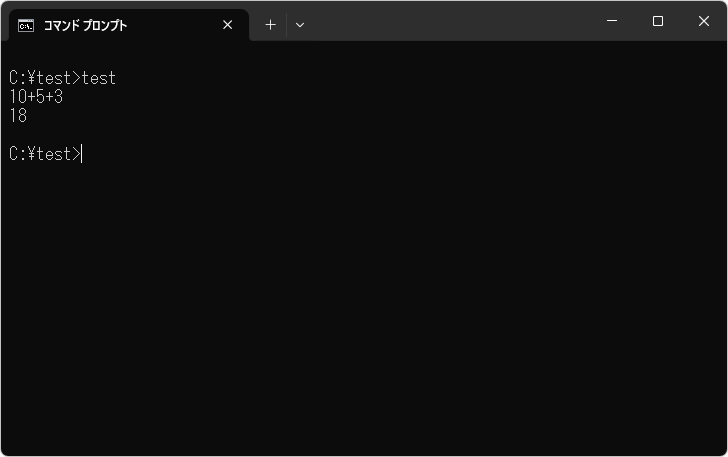This screenshot has width=728, height=457.
Task: Click the trailing 3 in the expression
Action: coord(59,97)
